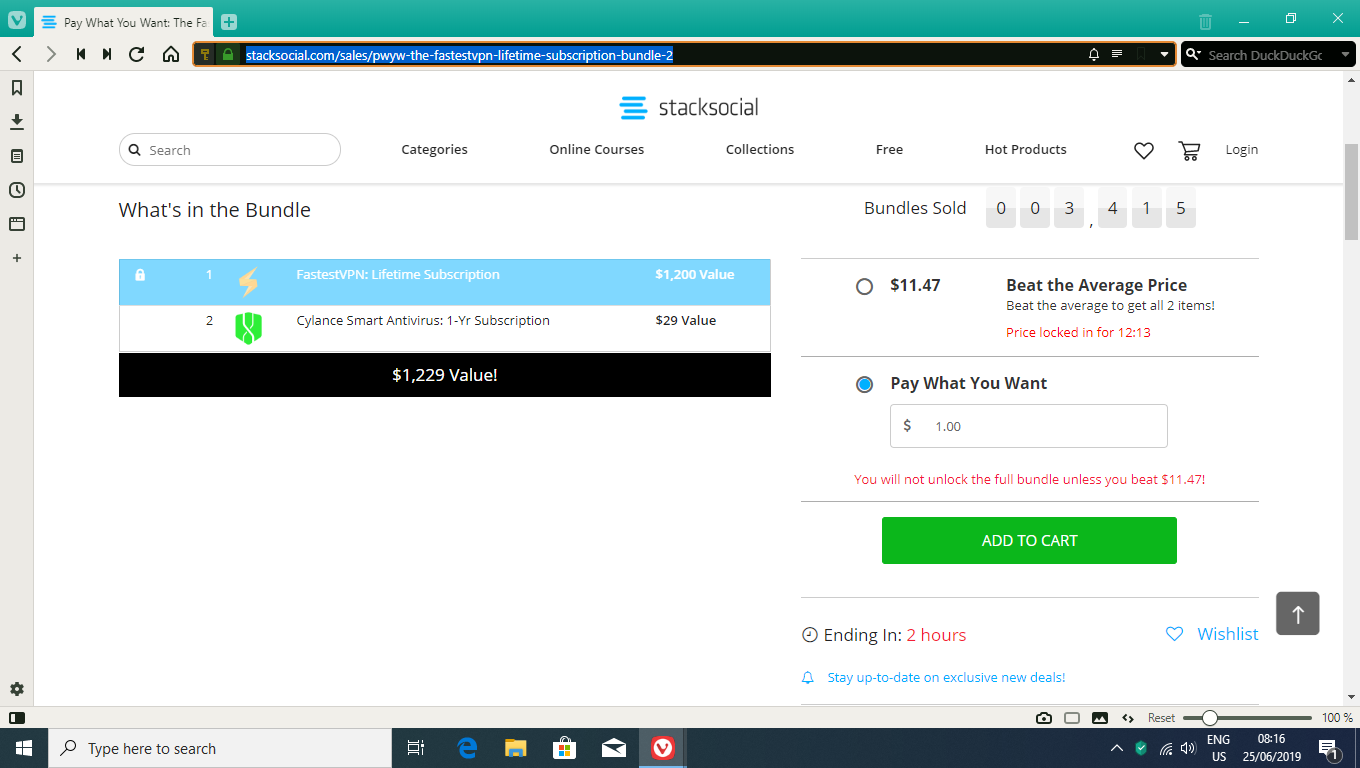Click Stay up-to-date on exclusive new deals
The image size is (1360, 768).
pos(946,677)
